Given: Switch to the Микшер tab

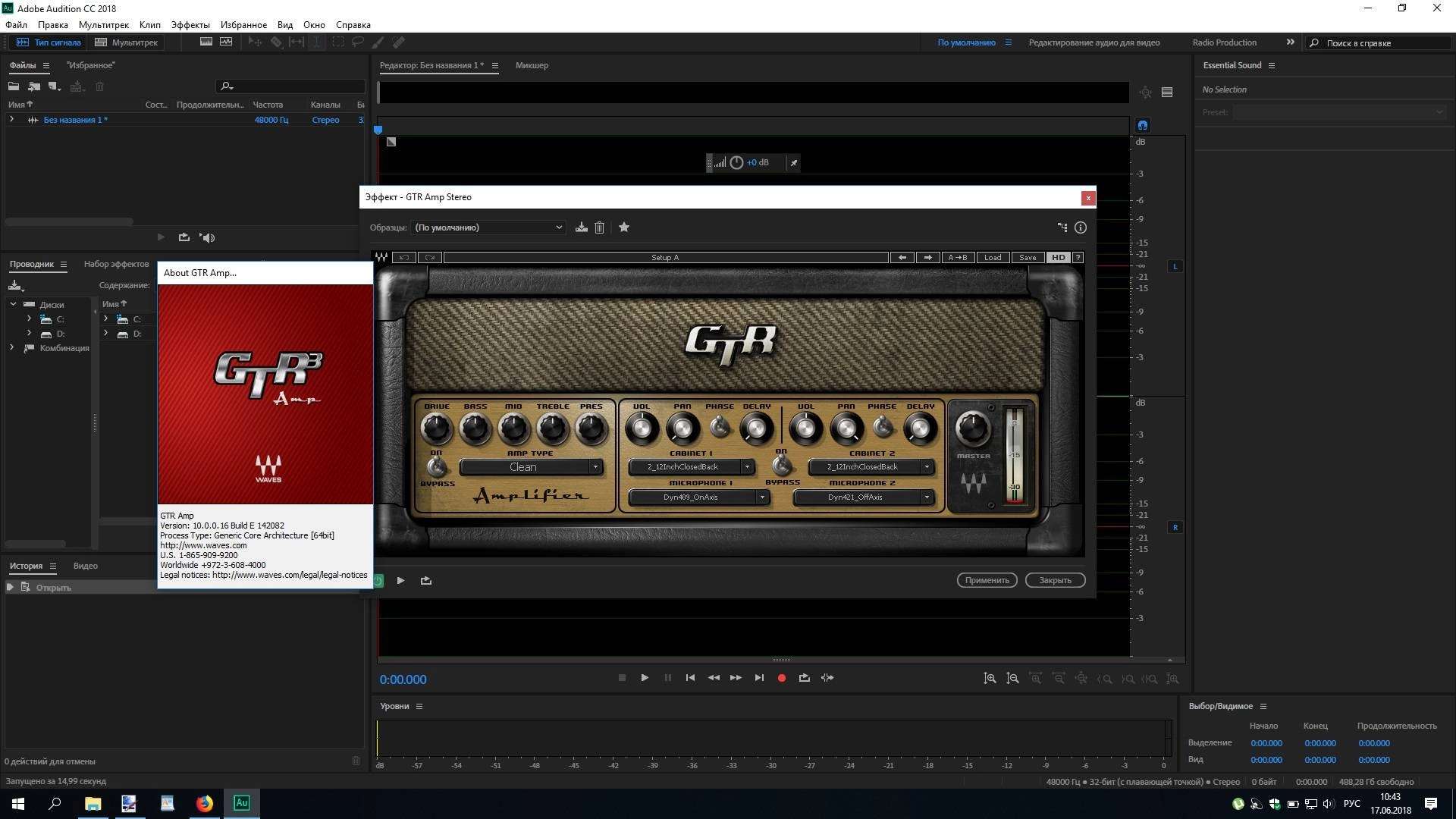Looking at the screenshot, I should point(532,65).
